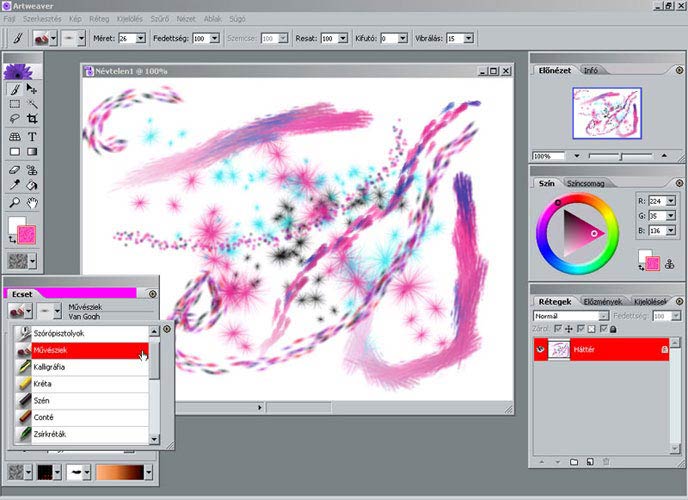Pick the Eraser tool
688x500 pixels.
click(x=14, y=169)
